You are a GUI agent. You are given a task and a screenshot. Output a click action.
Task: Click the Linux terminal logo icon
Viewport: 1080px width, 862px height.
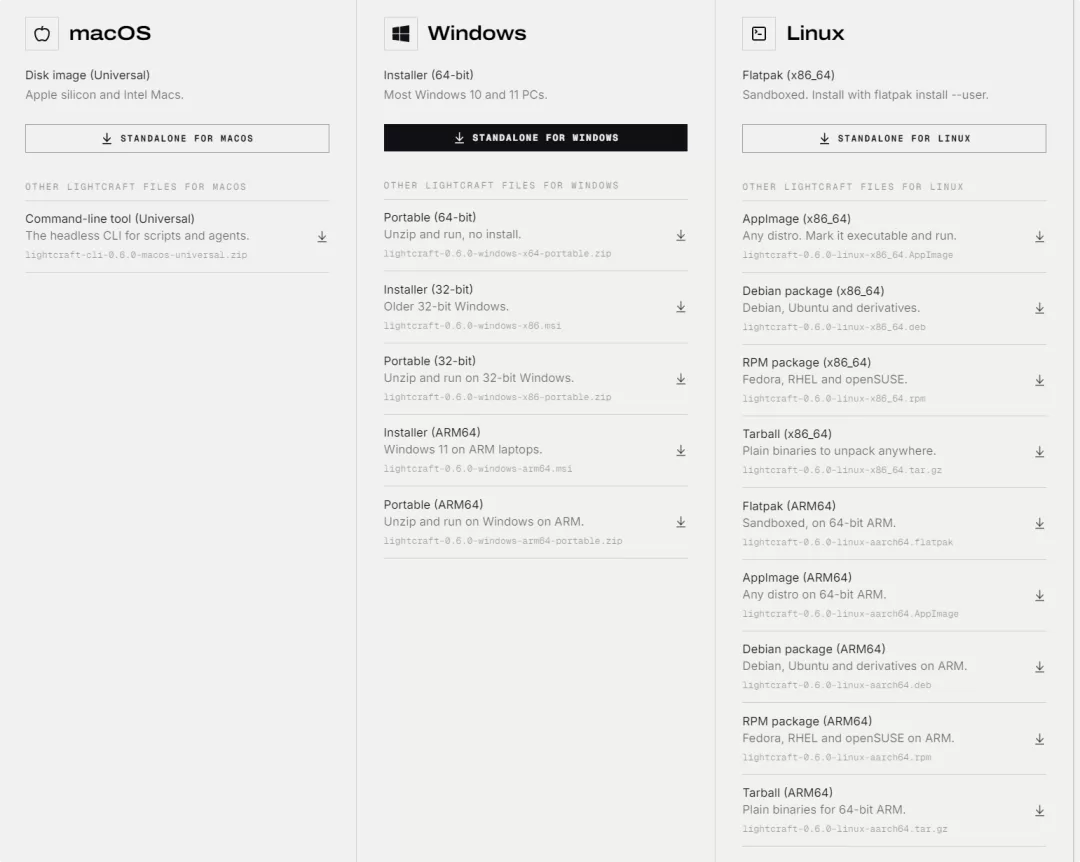(x=759, y=34)
